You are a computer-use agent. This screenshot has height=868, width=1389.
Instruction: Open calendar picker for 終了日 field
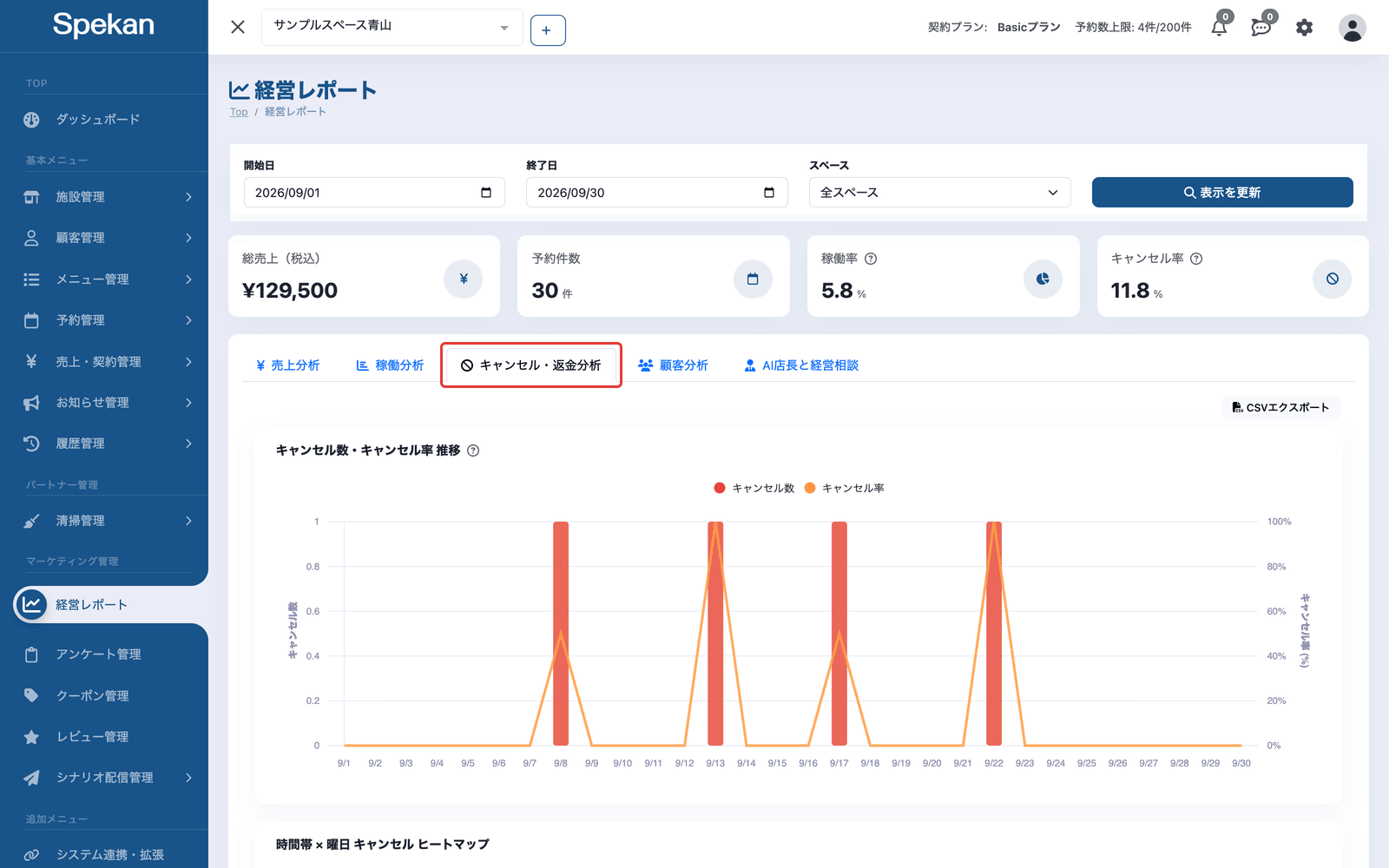(x=769, y=193)
